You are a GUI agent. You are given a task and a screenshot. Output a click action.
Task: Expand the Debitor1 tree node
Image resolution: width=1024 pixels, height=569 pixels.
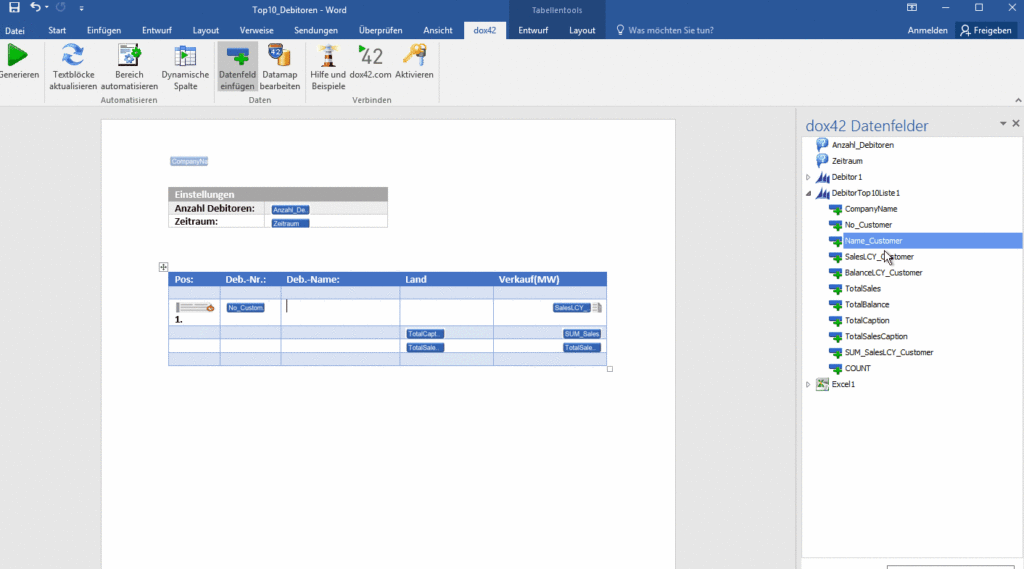pos(808,177)
